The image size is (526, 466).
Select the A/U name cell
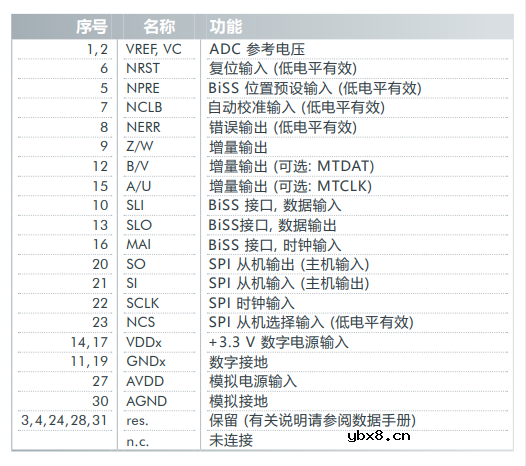[139, 186]
